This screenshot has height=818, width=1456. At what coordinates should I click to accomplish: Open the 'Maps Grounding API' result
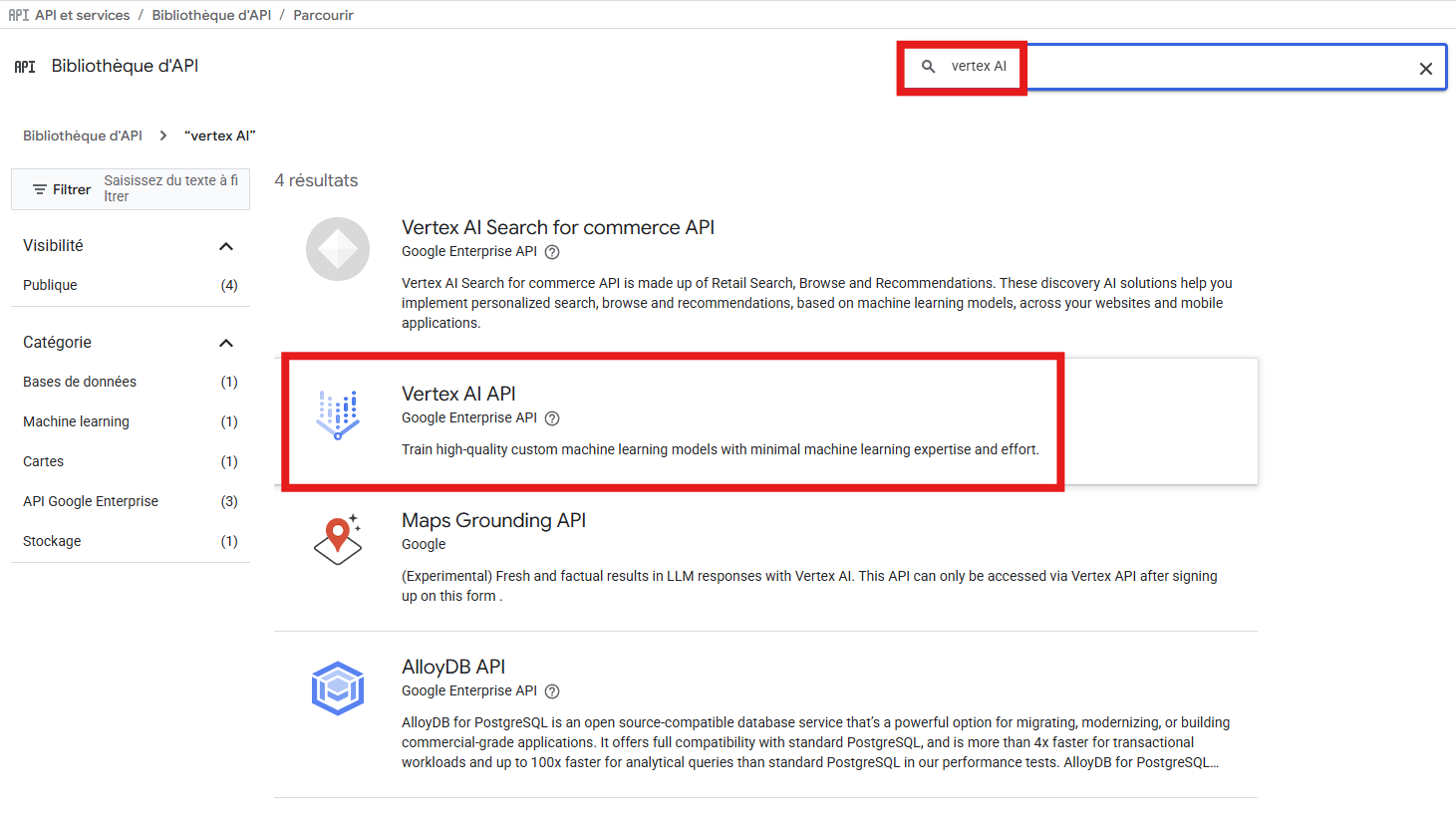pyautogui.click(x=493, y=520)
